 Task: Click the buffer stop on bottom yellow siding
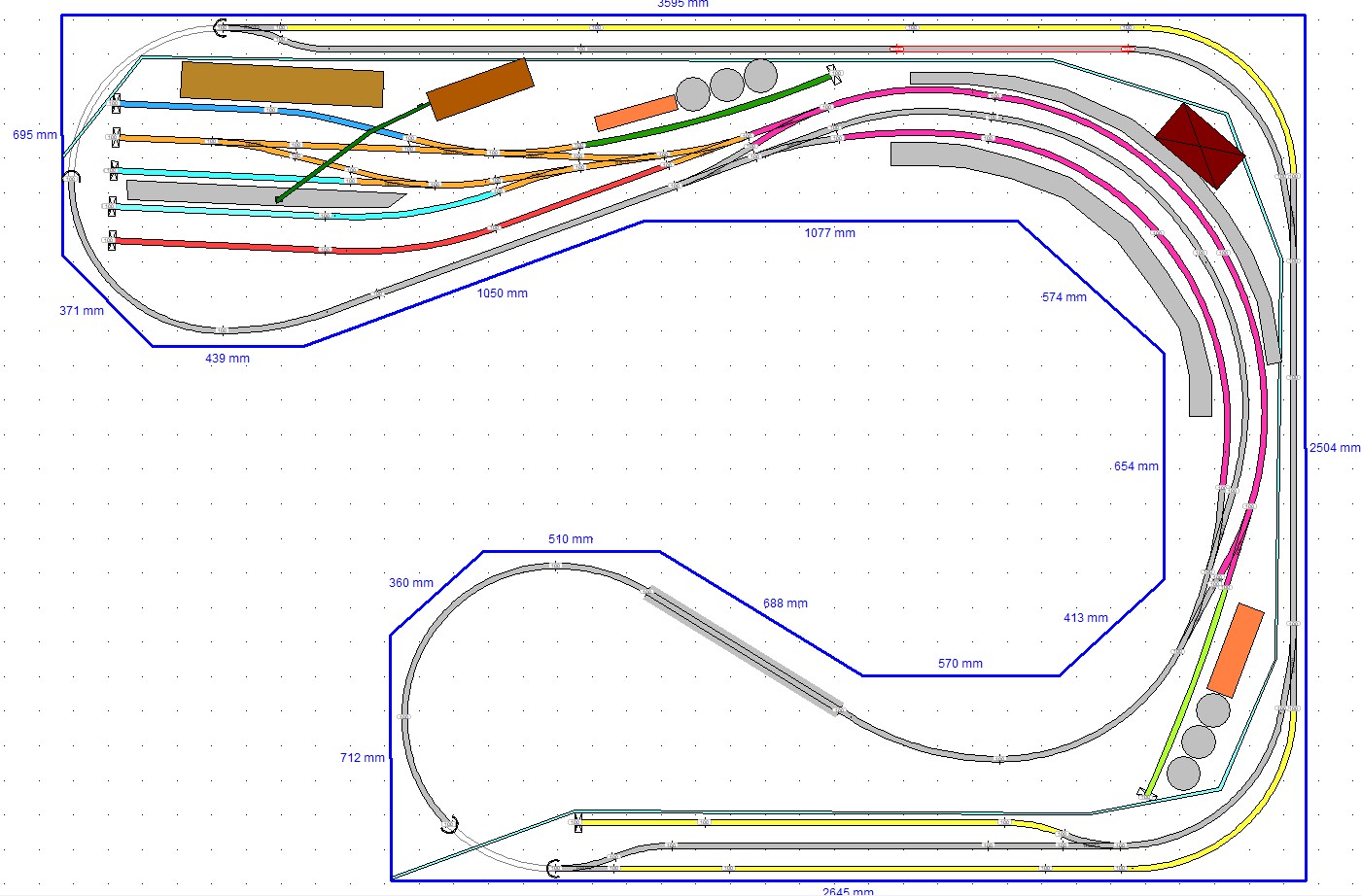tap(577, 822)
